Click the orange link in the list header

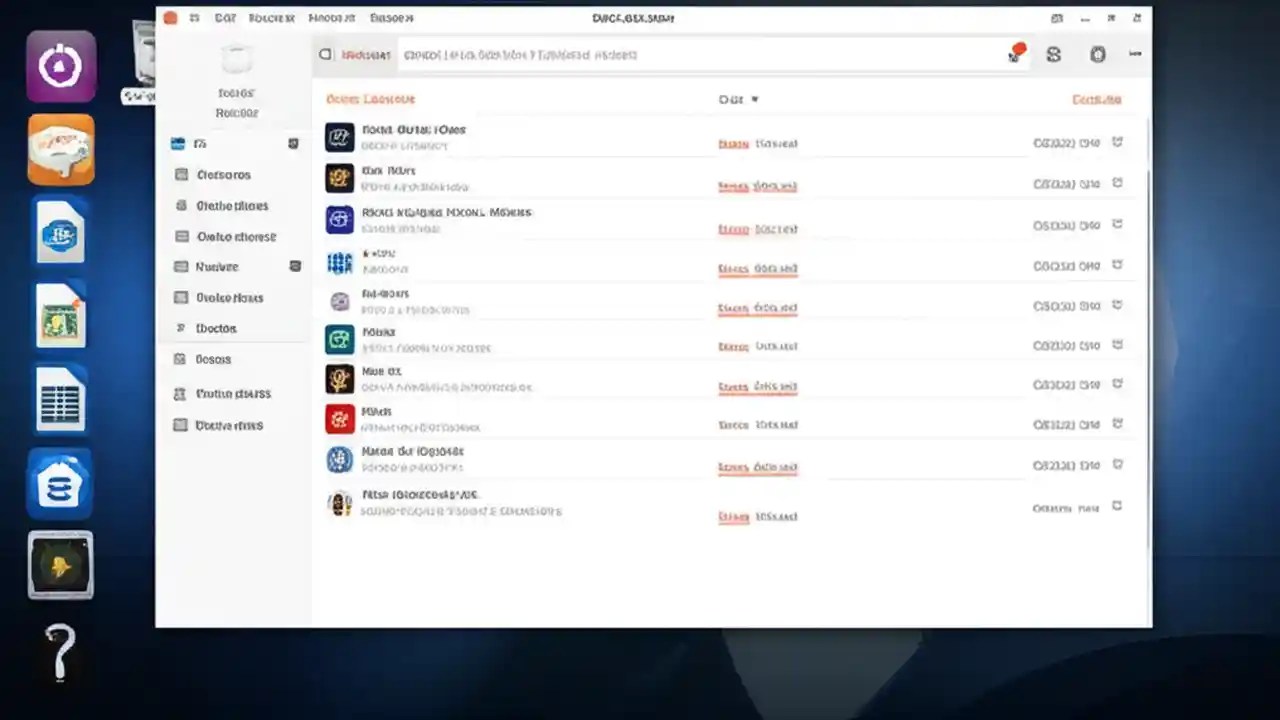[1096, 99]
